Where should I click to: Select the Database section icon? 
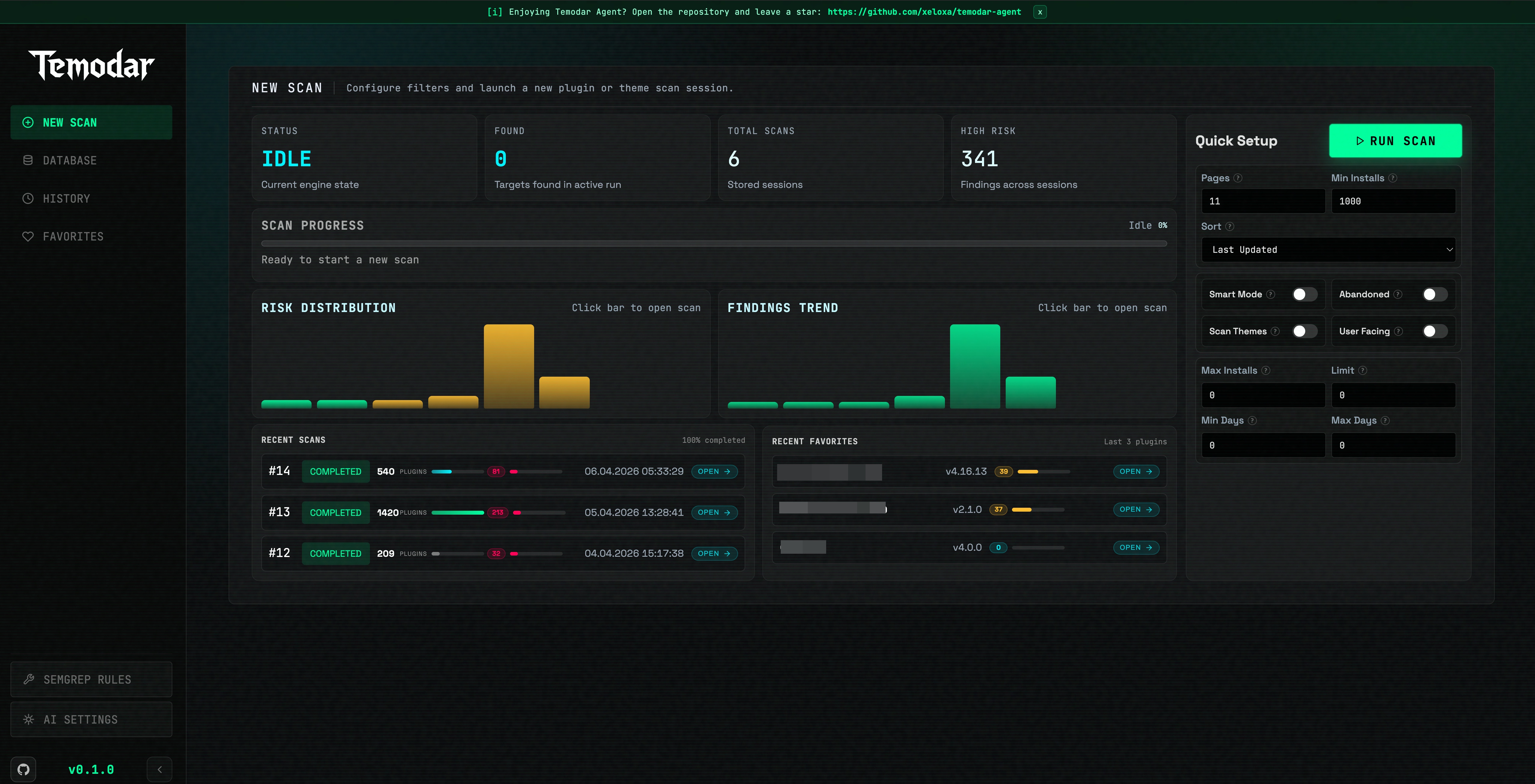27,160
